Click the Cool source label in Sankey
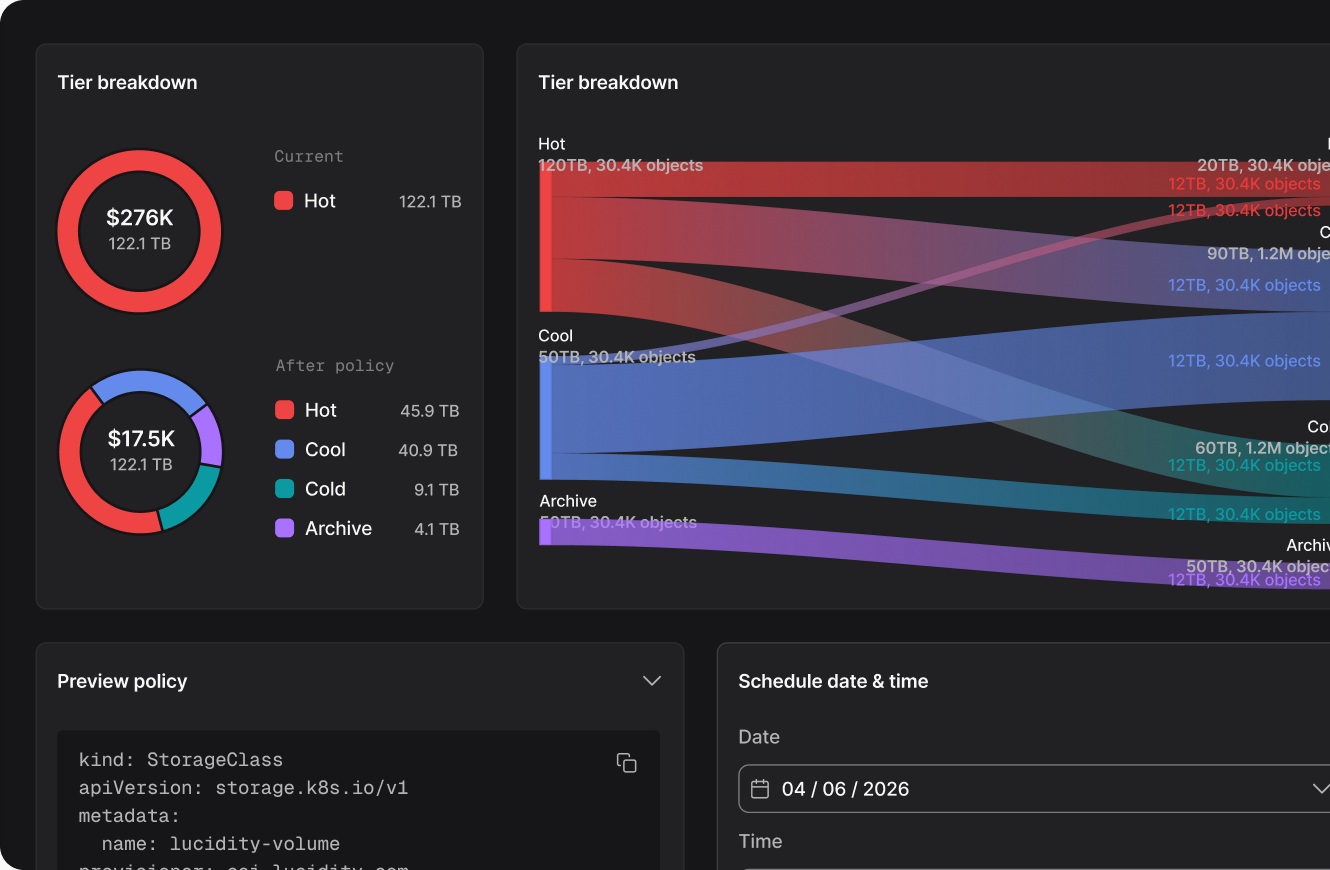 pos(556,335)
